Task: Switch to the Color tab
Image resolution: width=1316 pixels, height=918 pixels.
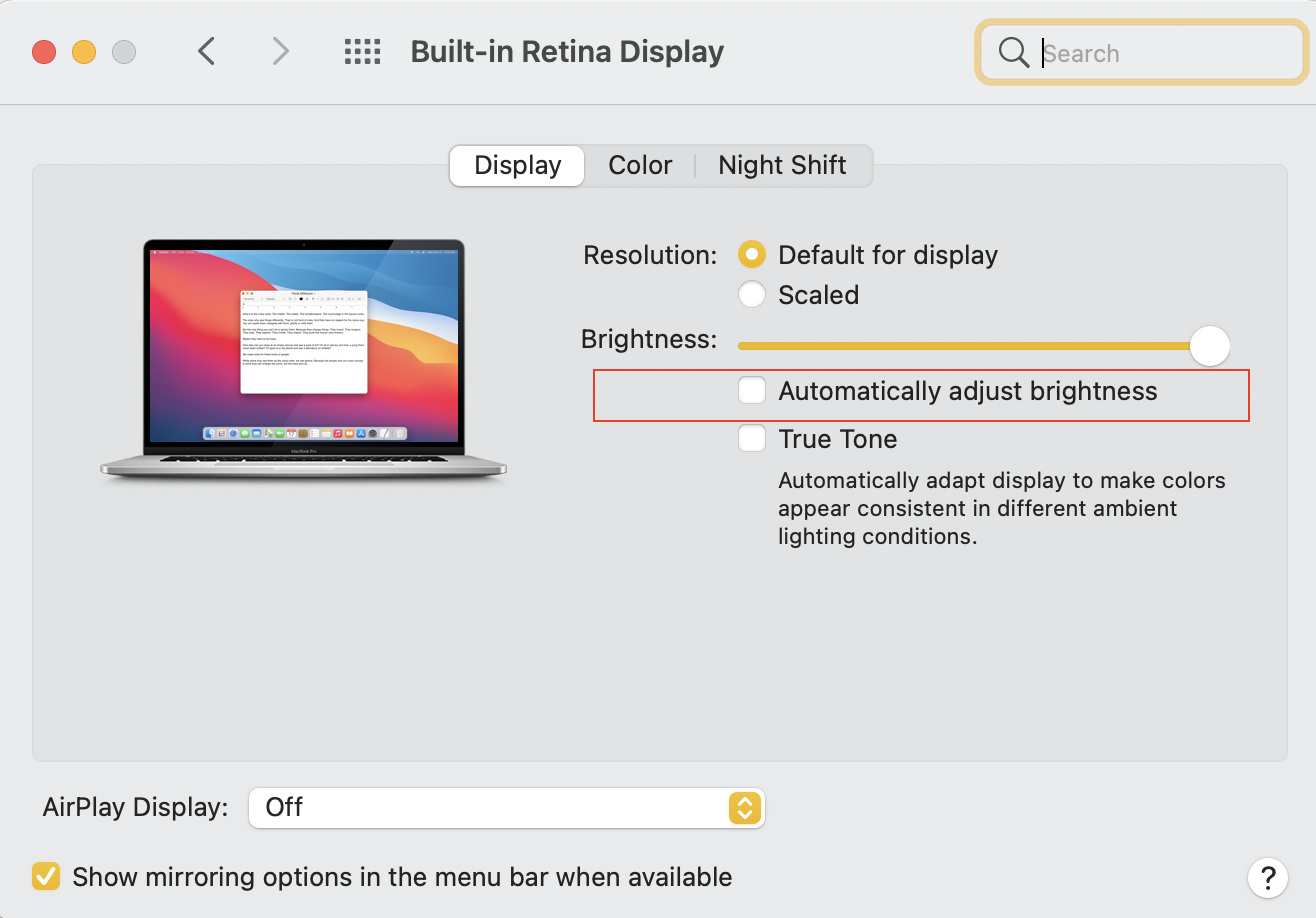Action: [639, 165]
